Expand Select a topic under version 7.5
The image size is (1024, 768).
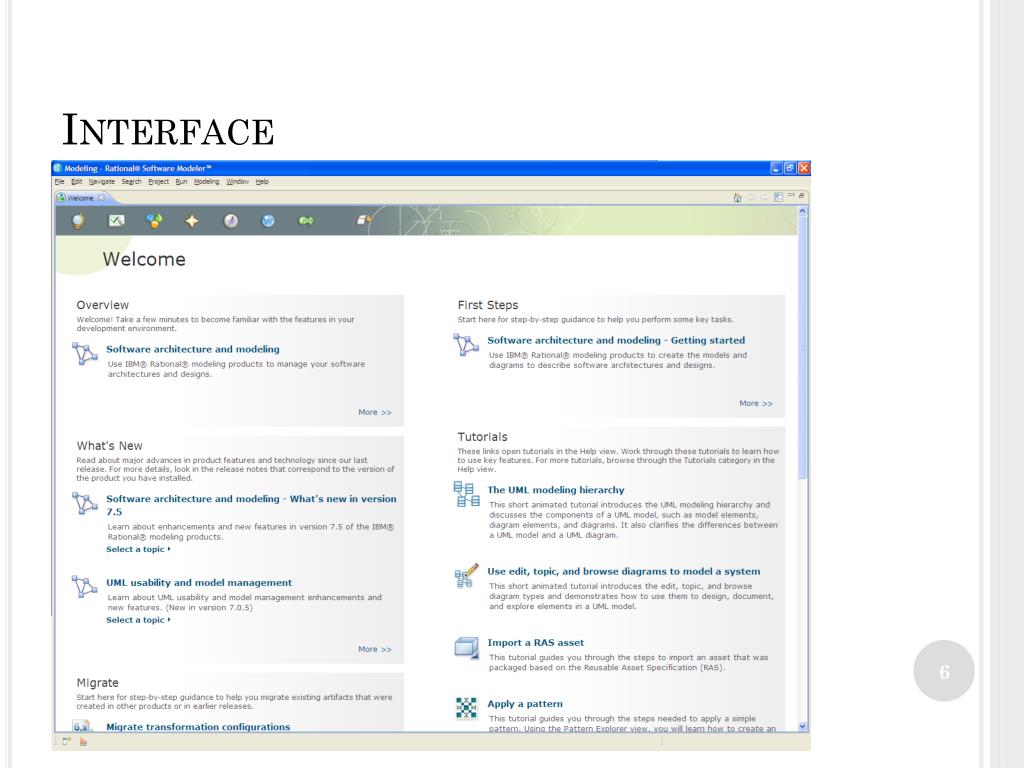click(x=138, y=549)
